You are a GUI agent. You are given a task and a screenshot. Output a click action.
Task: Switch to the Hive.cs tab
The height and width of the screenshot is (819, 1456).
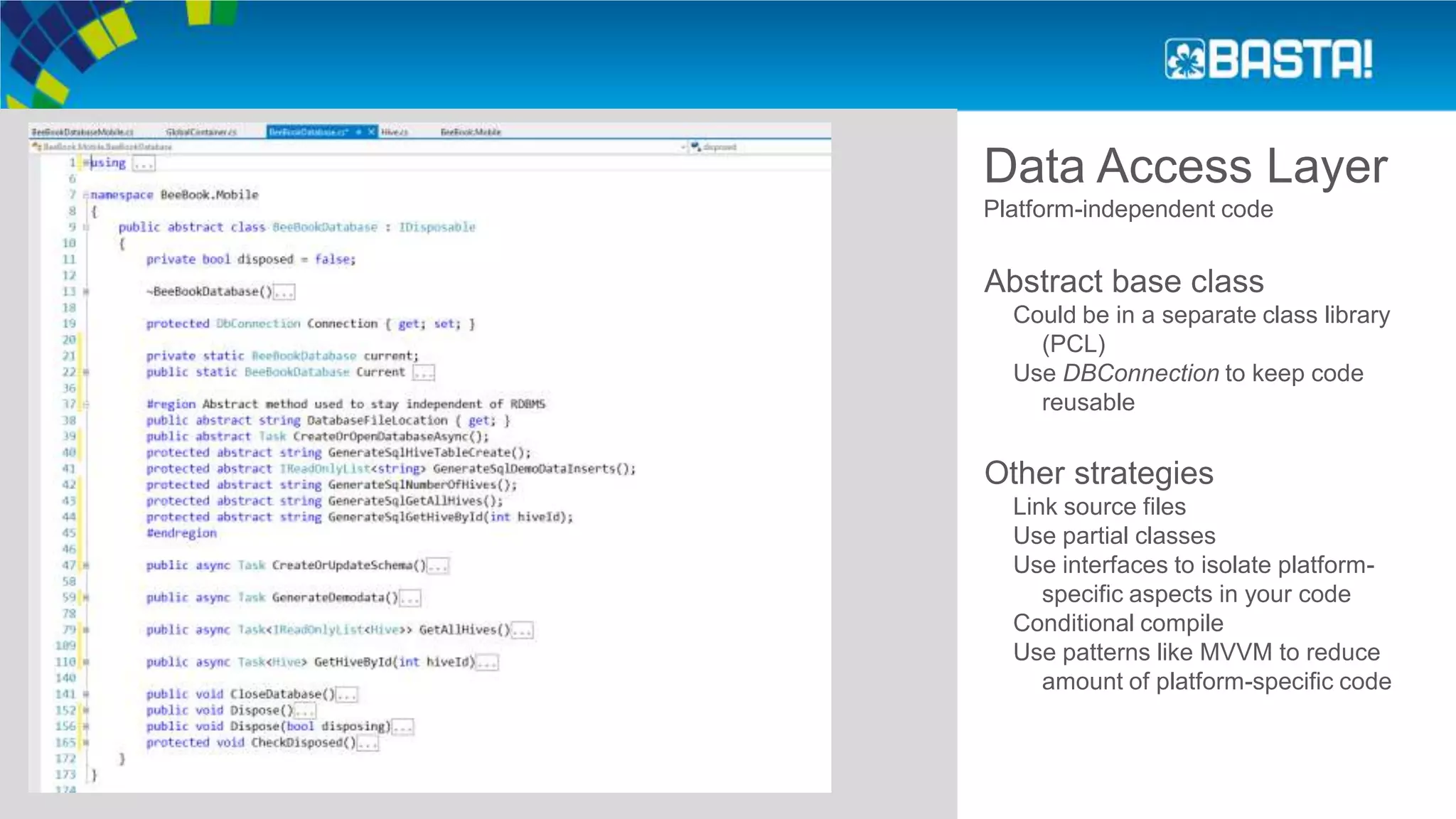395,132
